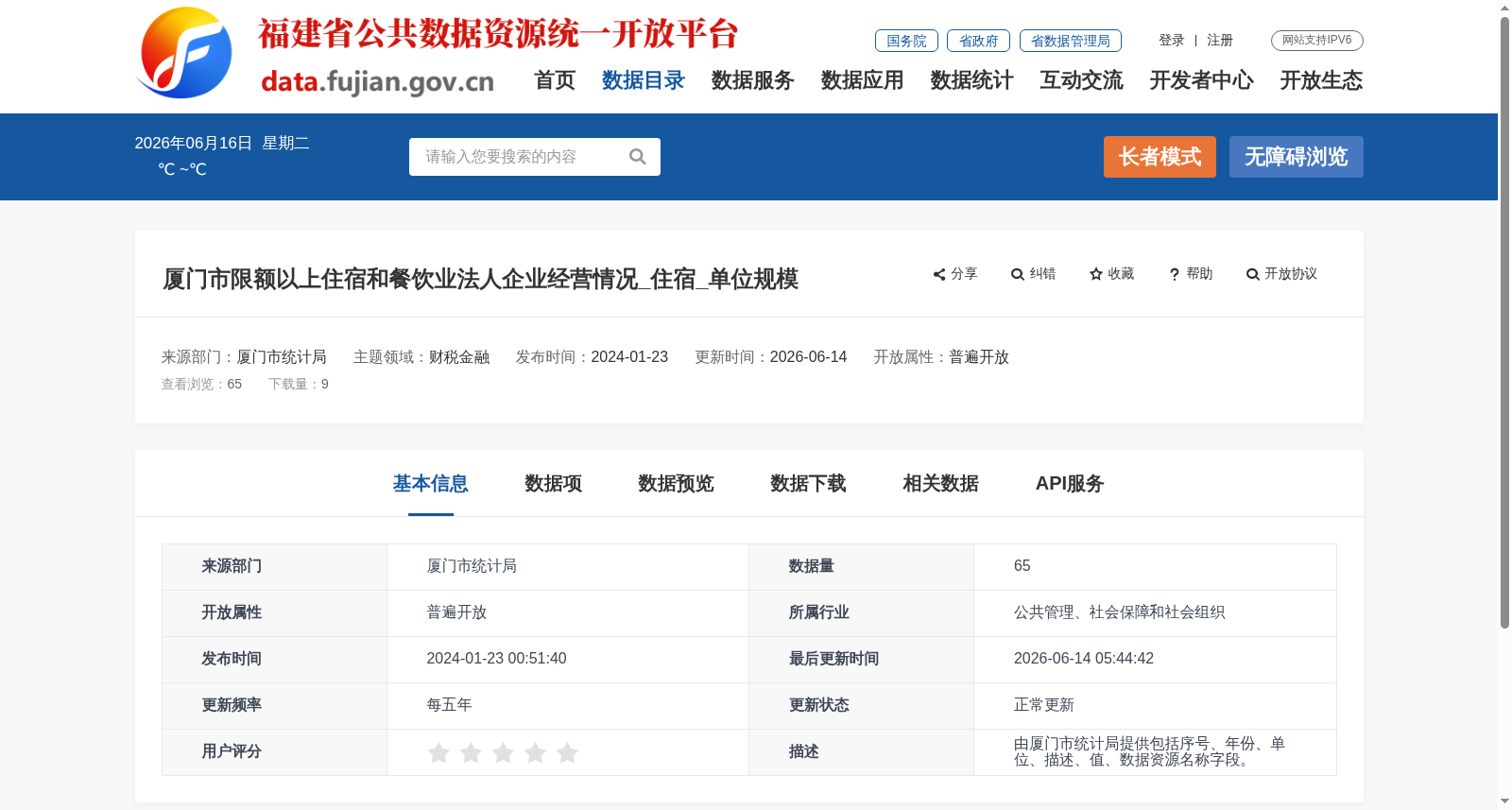This screenshot has width=1512, height=810.
Task: Click the data.fujian.gov.cn site address text
Action: click(x=378, y=82)
